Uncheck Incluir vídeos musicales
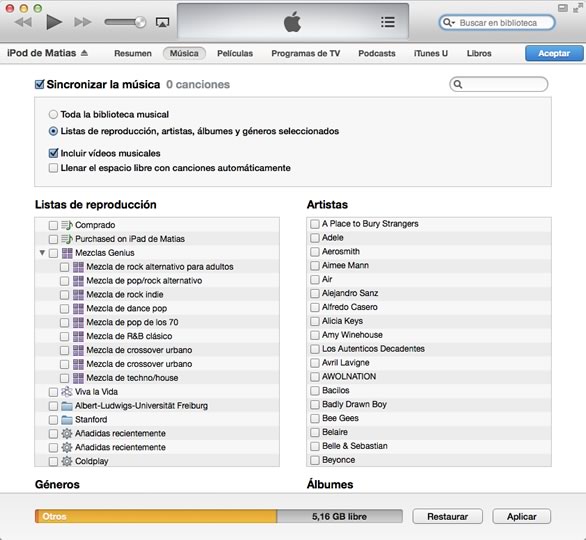The width and height of the screenshot is (586, 540). point(53,153)
